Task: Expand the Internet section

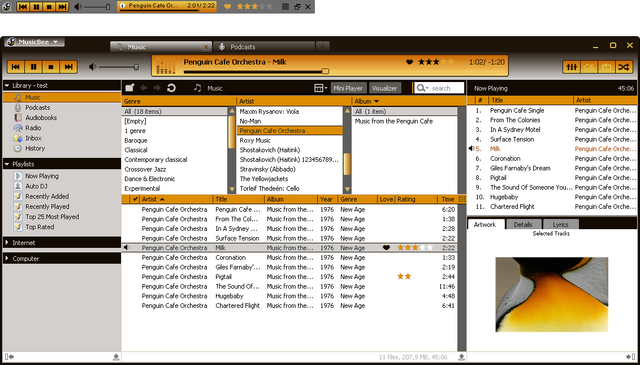Action: click(x=7, y=243)
